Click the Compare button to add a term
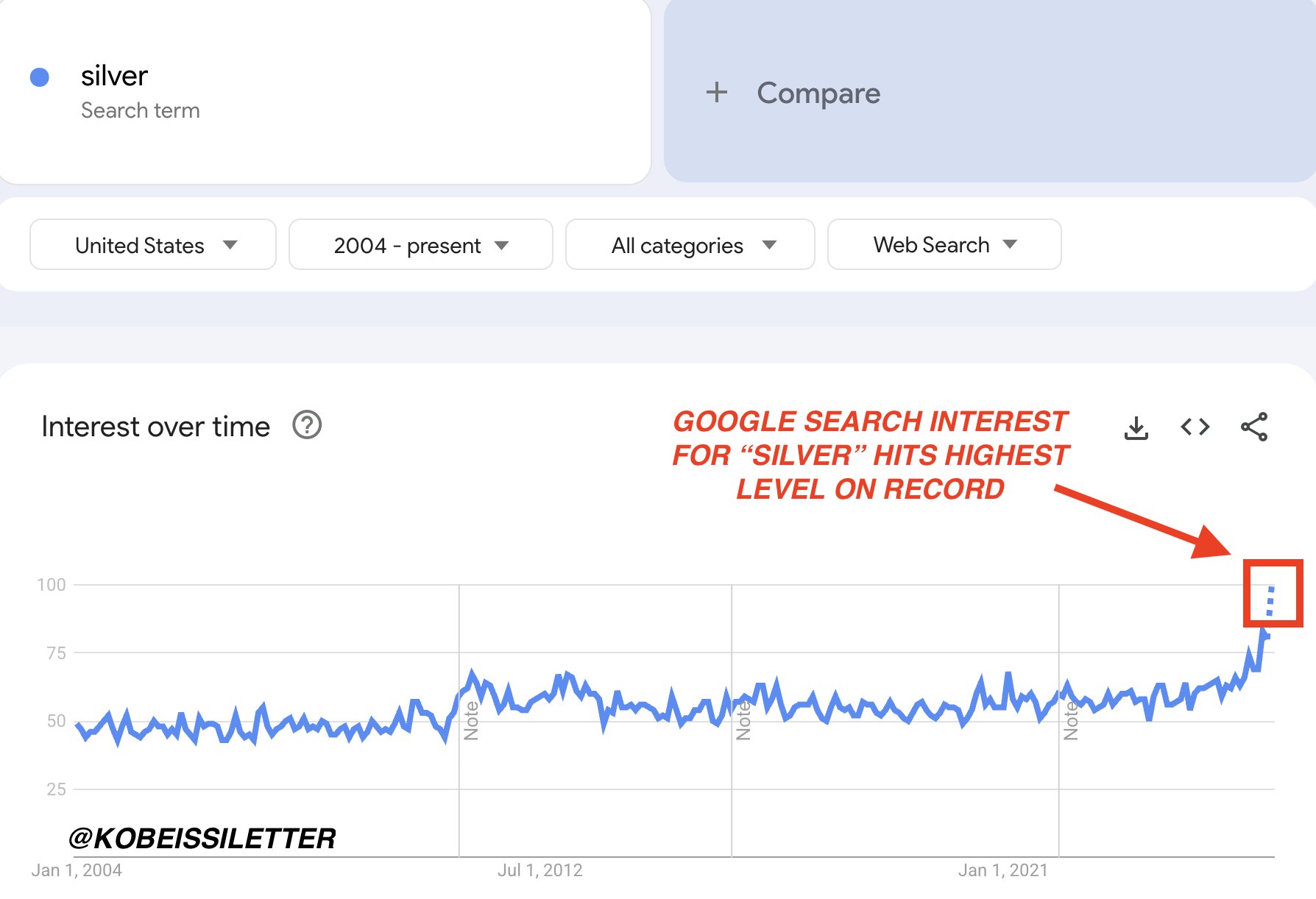Screen dimensions: 1316x899 coord(818,92)
